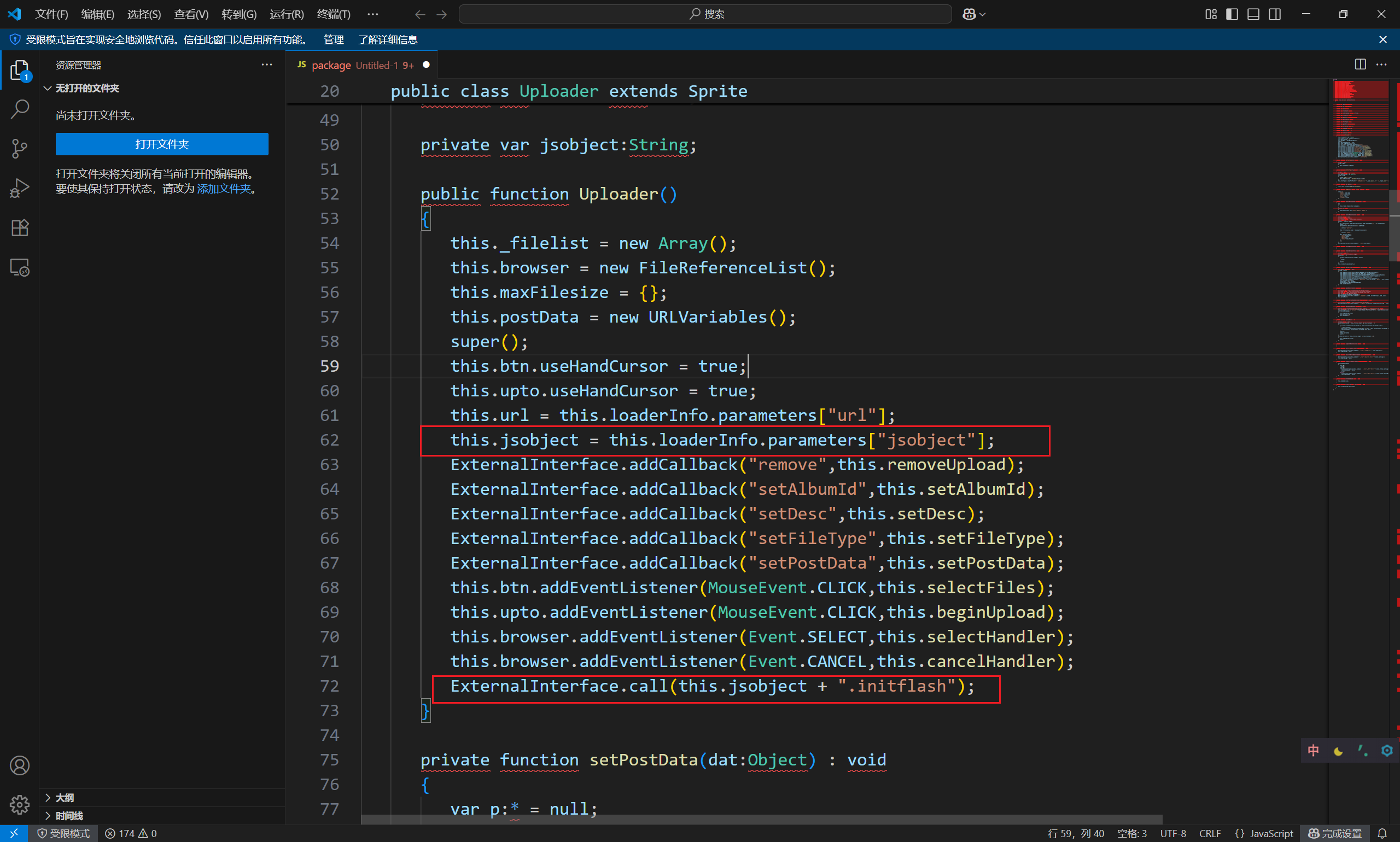Open the 文件(F) menu

pyautogui.click(x=51, y=14)
